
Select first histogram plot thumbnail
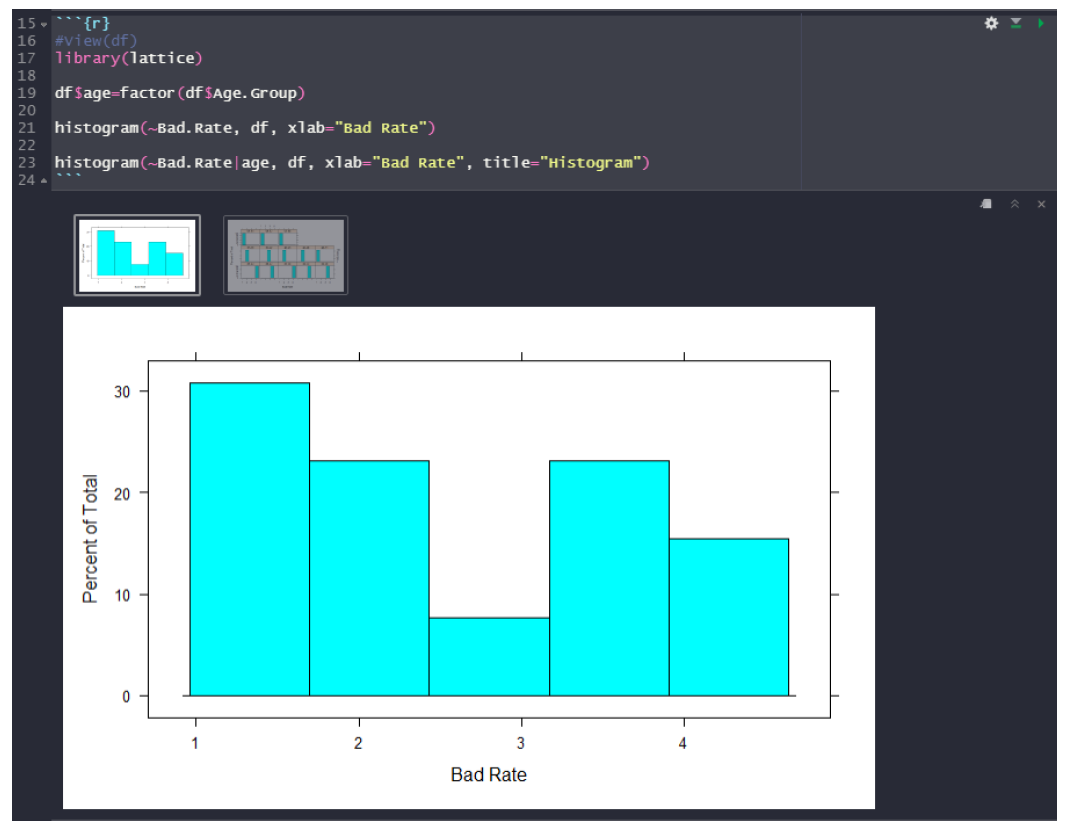pyautogui.click(x=137, y=255)
